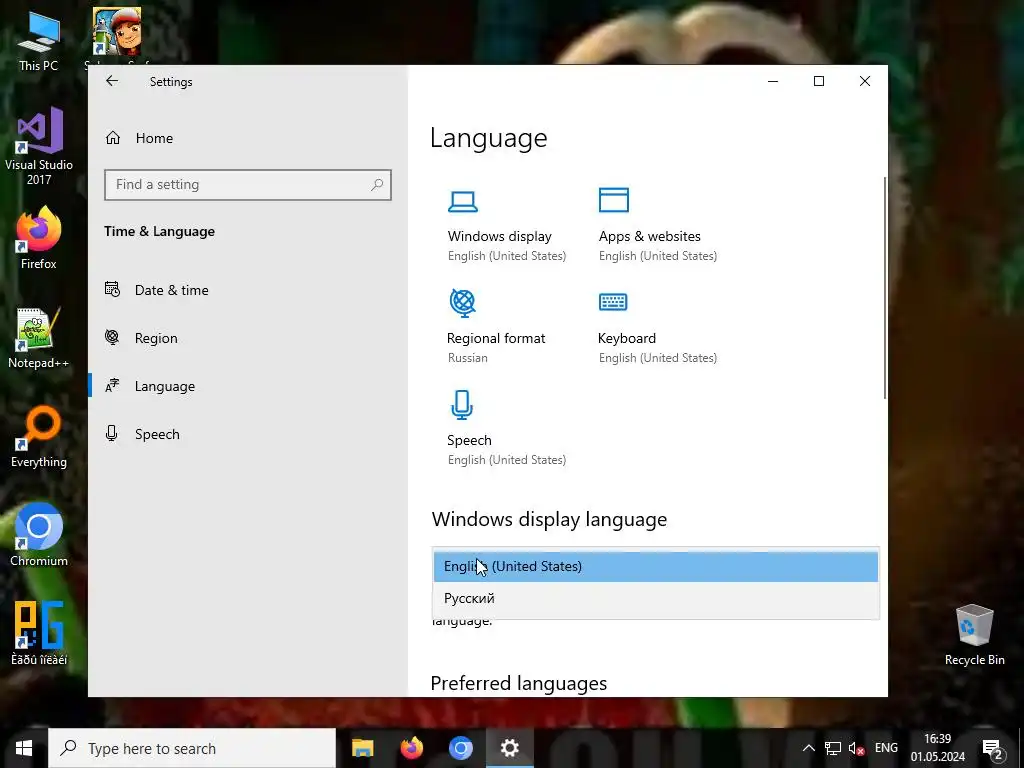Select the PG desktop shortcut icon
The height and width of the screenshot is (768, 1024).
point(39,633)
